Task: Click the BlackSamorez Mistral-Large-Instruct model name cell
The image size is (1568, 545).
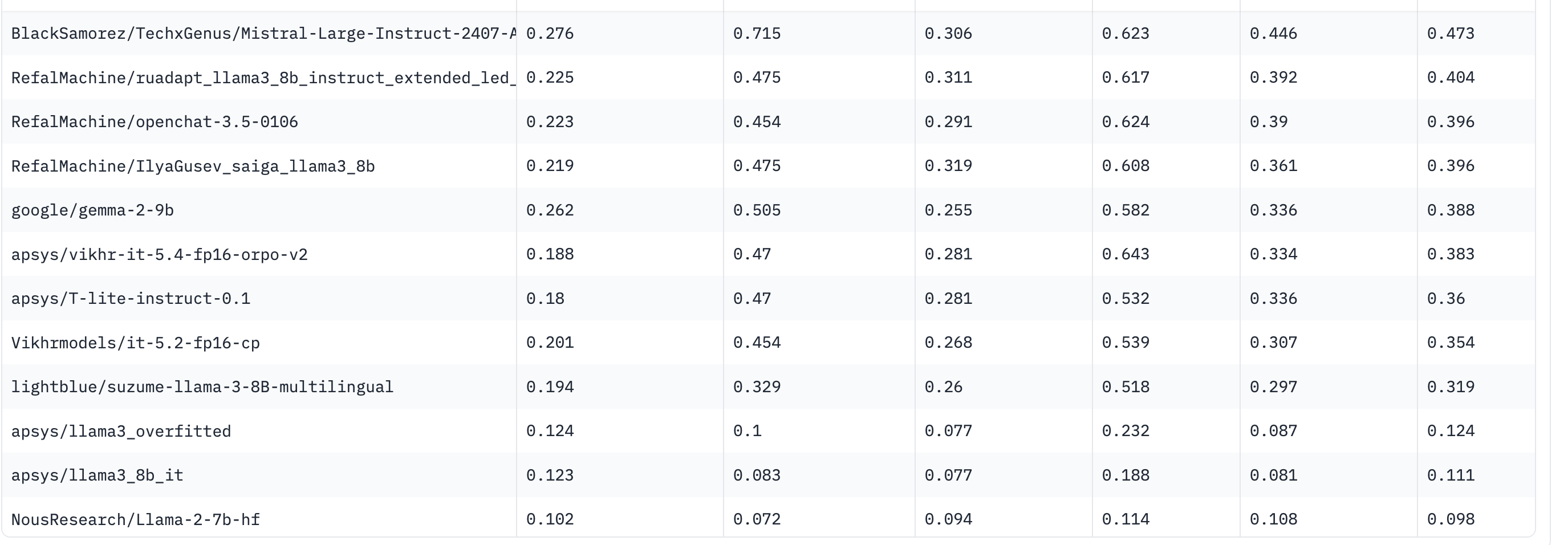Action: click(263, 34)
